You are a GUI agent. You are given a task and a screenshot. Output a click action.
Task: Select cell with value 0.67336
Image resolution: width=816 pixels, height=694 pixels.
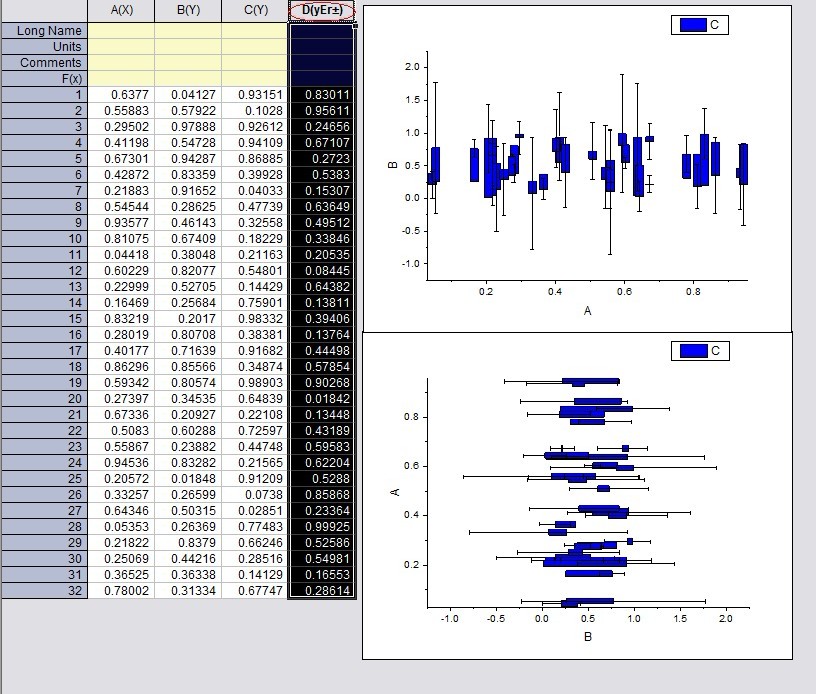(121, 415)
